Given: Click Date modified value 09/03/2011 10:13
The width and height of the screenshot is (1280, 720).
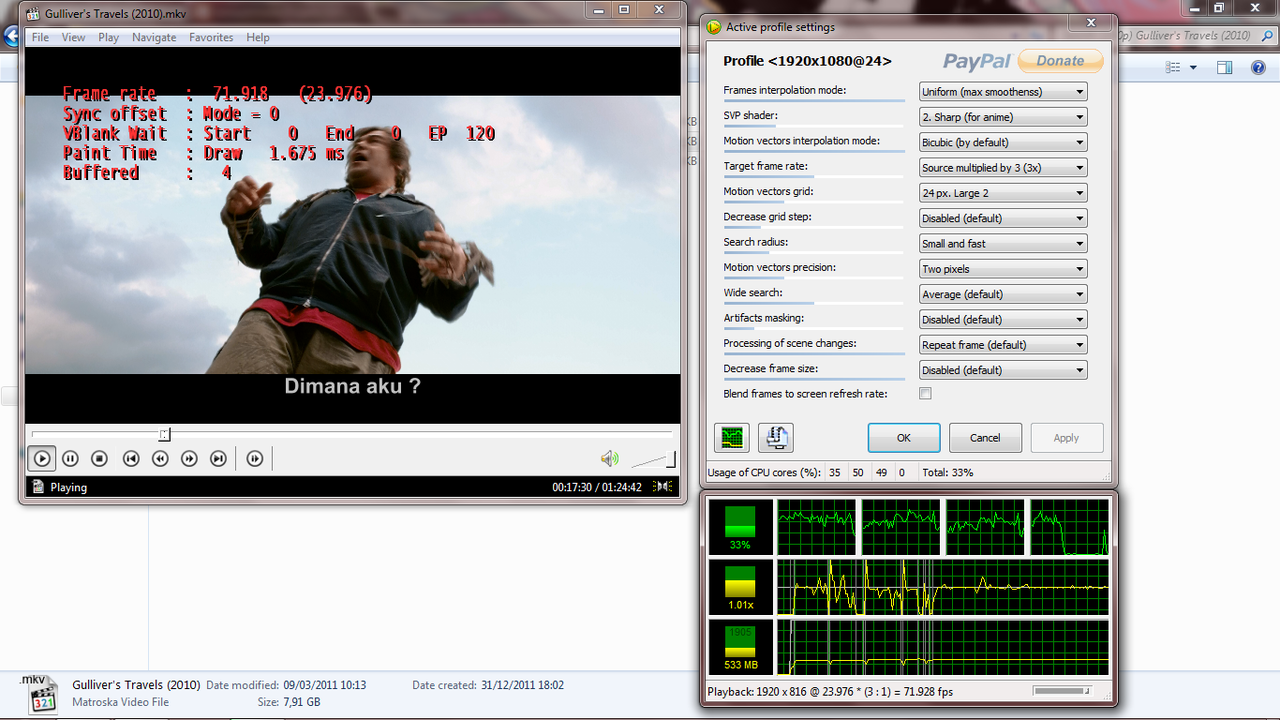Looking at the screenshot, I should [x=325, y=685].
